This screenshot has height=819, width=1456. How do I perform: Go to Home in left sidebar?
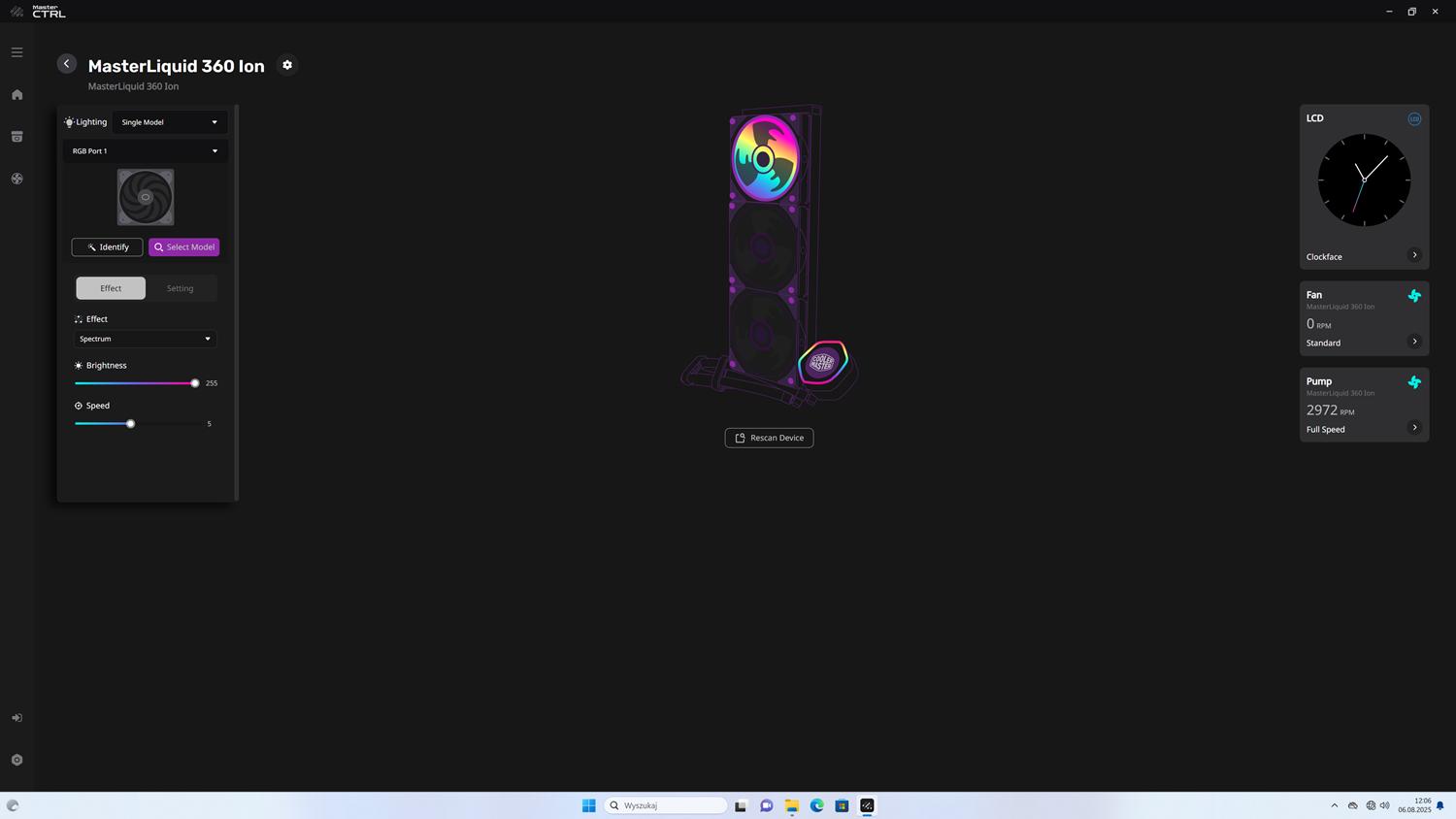pyautogui.click(x=17, y=95)
